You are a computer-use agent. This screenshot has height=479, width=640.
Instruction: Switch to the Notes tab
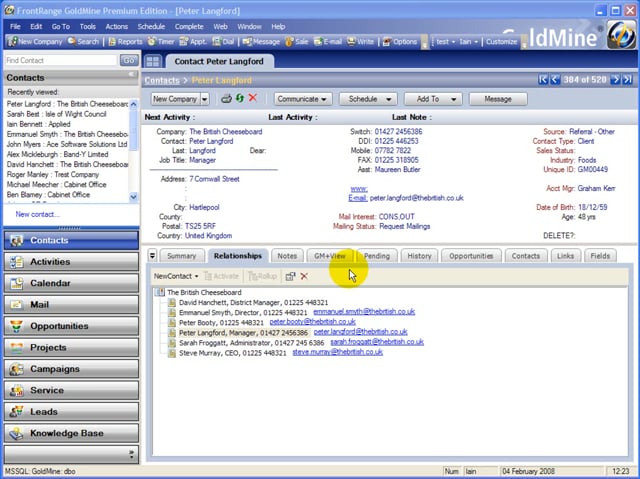287,256
